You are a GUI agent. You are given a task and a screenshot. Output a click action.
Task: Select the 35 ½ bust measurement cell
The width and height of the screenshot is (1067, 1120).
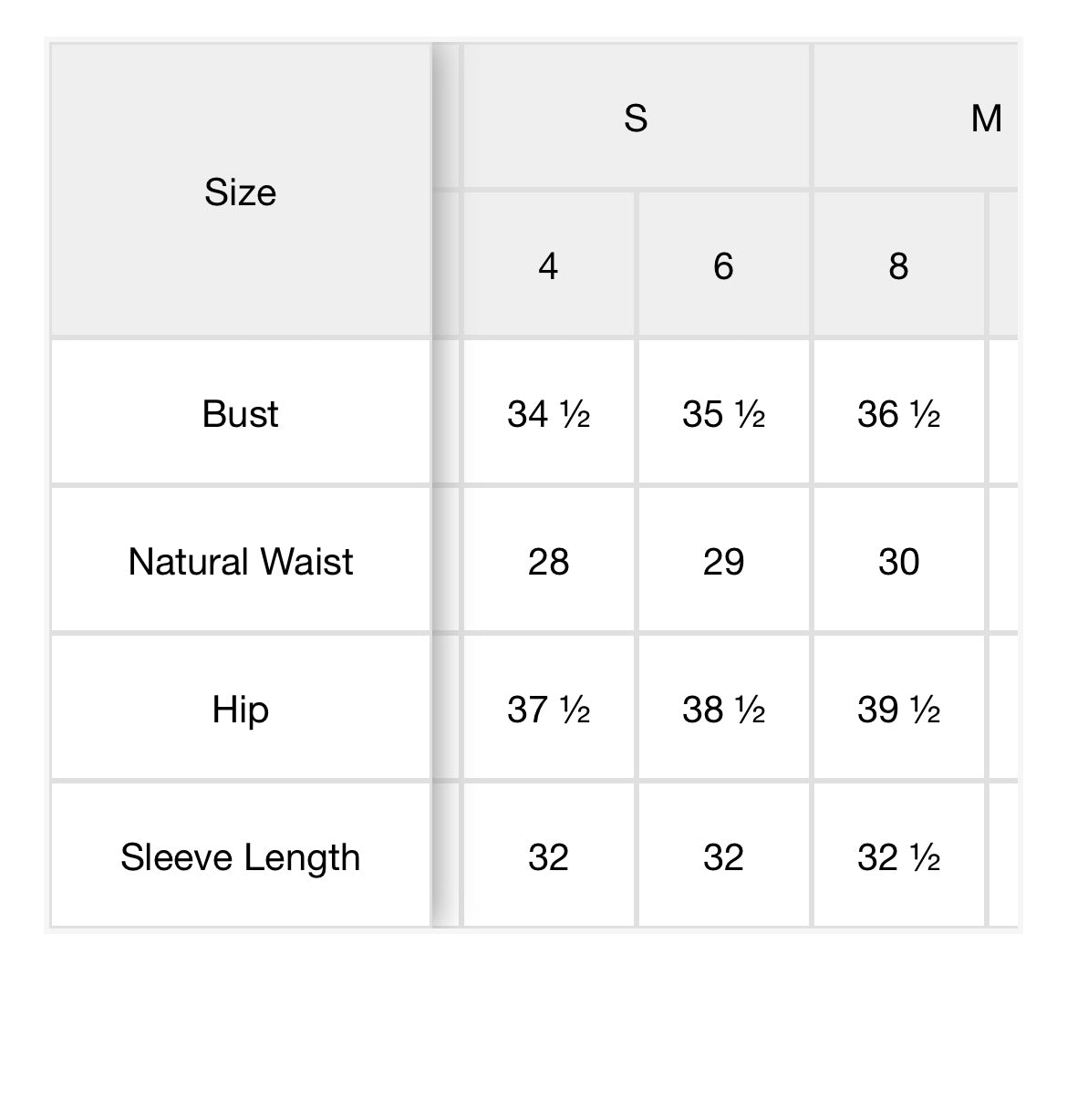pyautogui.click(x=723, y=414)
